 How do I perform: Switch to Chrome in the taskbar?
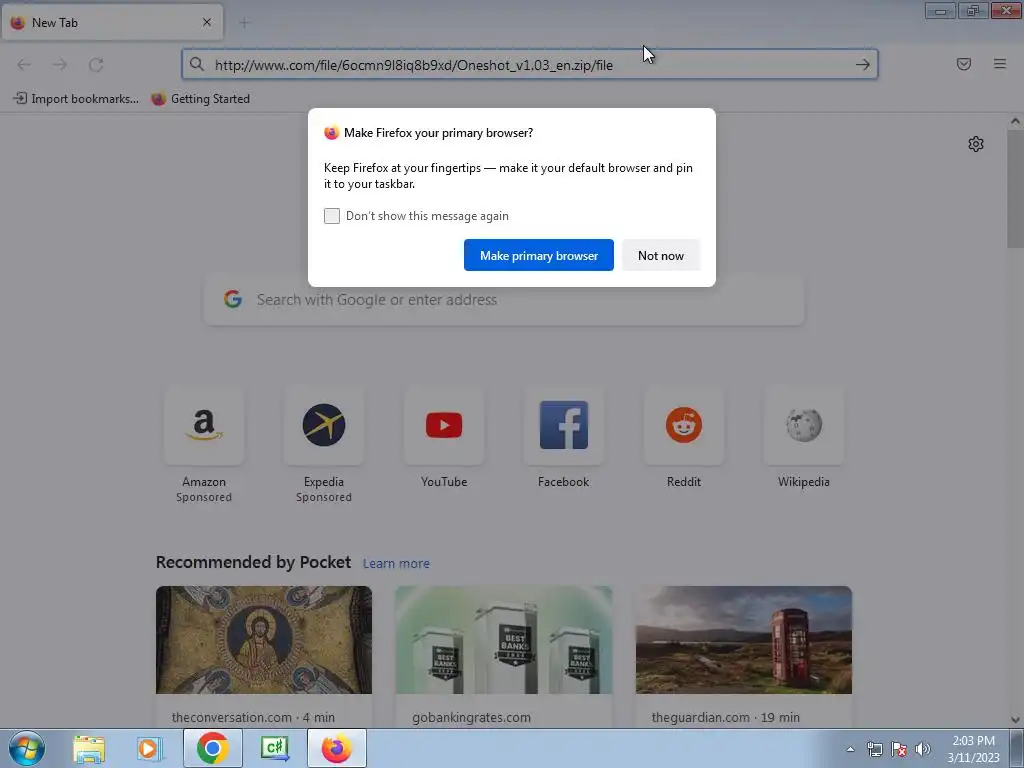coord(212,748)
